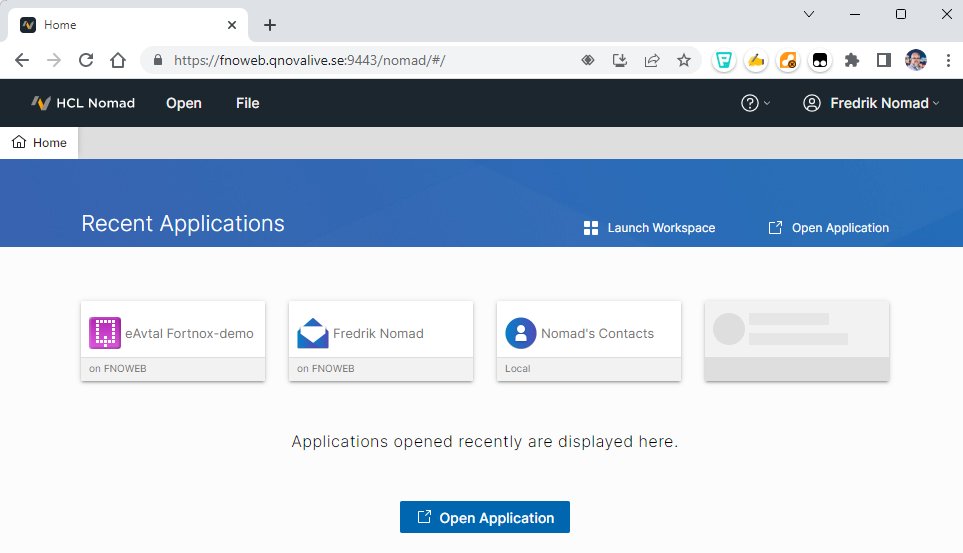963x553 pixels.
Task: Open eAvtal Fortnox-demo application card
Action: click(173, 341)
